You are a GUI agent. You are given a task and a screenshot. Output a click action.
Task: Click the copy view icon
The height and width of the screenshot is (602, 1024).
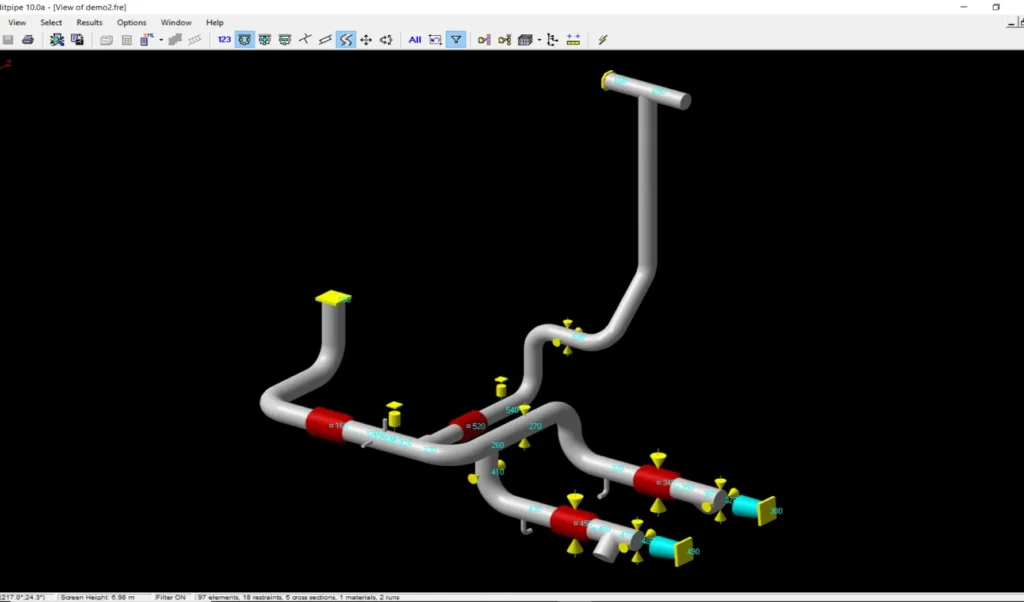coord(77,39)
